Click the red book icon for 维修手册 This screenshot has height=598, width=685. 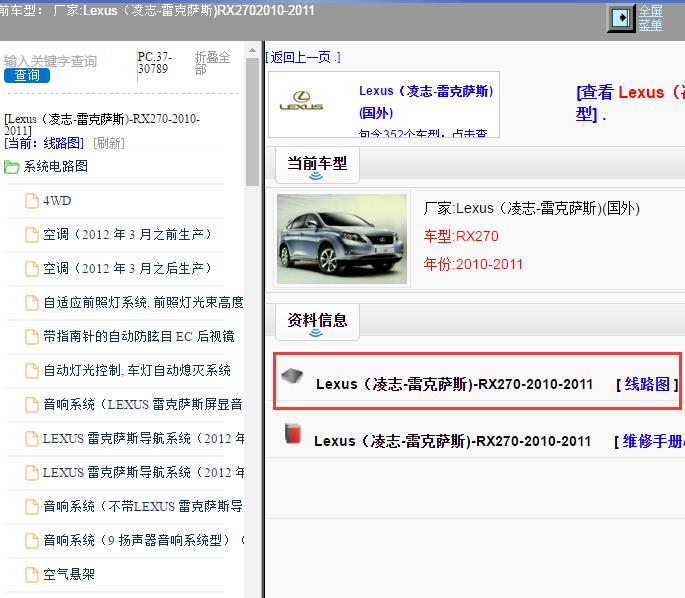click(293, 434)
